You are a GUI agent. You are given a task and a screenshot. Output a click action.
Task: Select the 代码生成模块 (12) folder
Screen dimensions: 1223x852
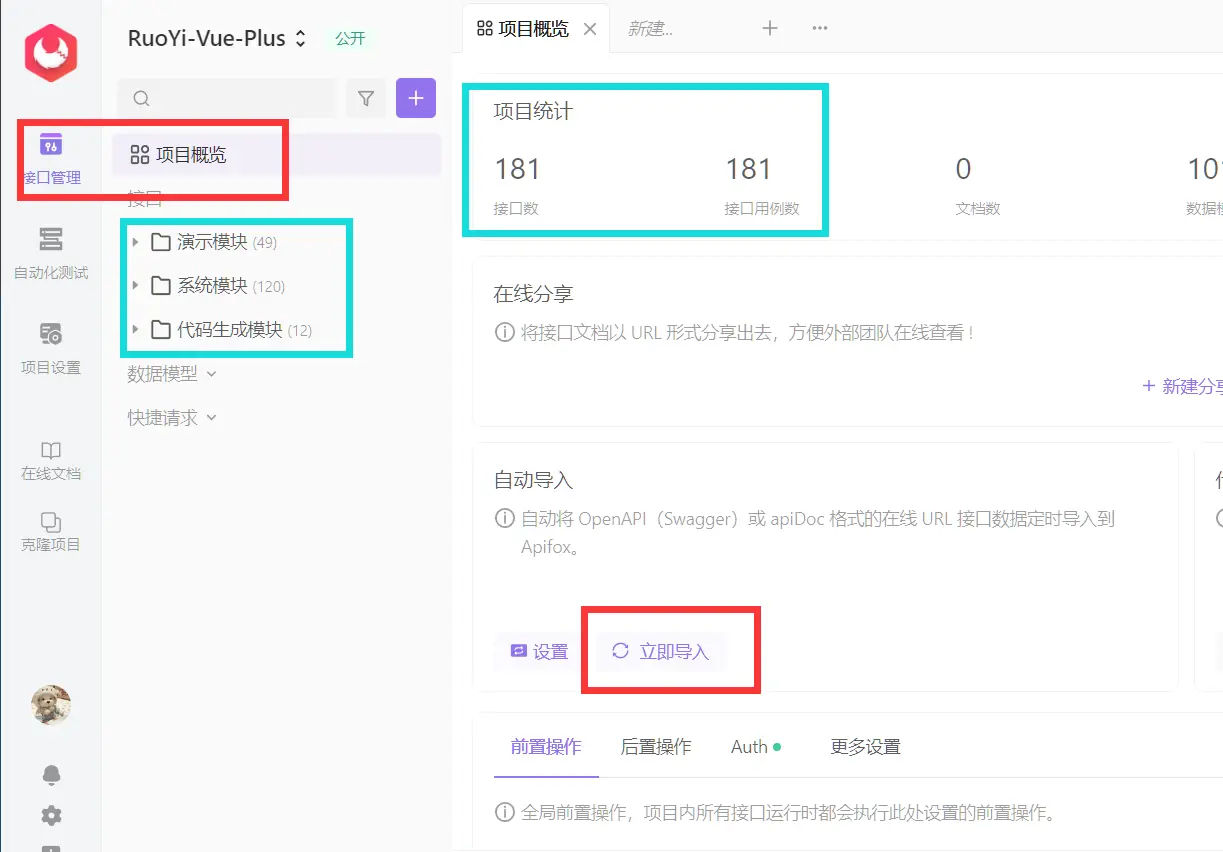[231, 330]
